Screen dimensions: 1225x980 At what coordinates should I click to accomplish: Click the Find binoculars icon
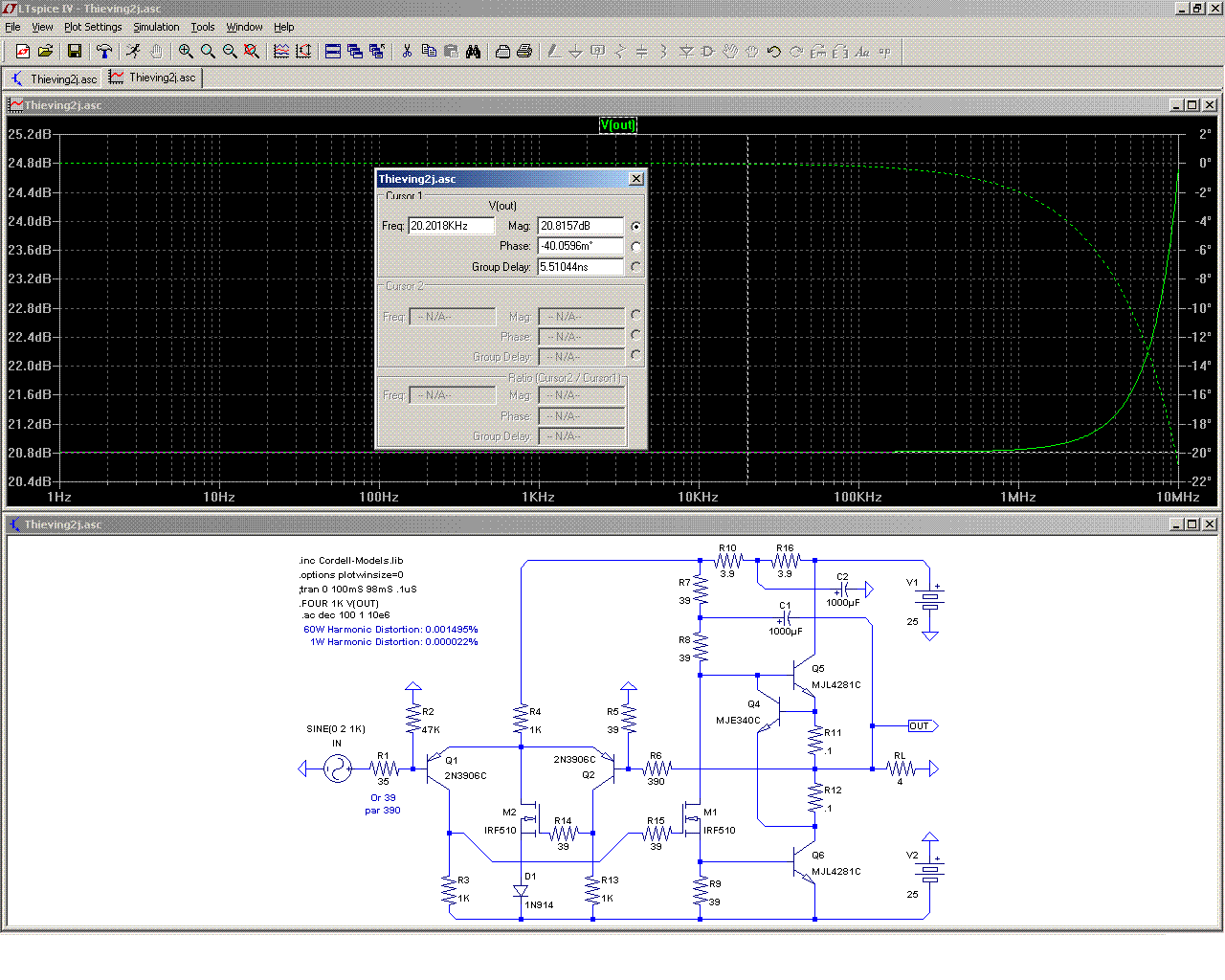click(x=473, y=52)
